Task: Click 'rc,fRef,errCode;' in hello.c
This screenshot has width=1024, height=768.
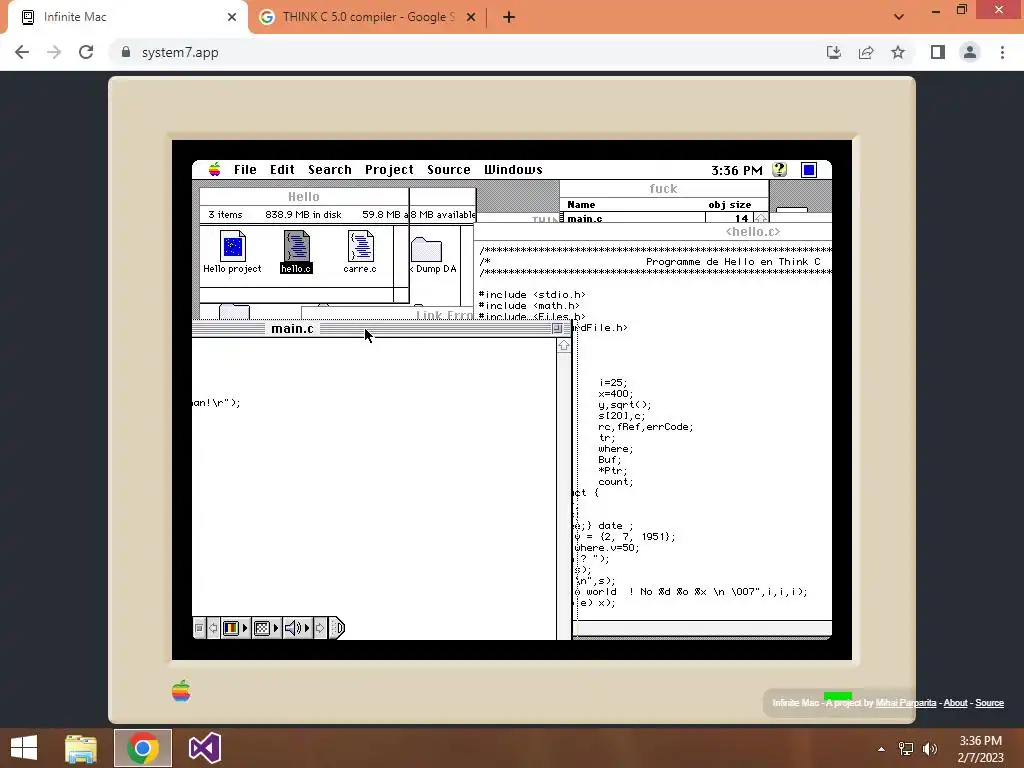Action: (645, 427)
